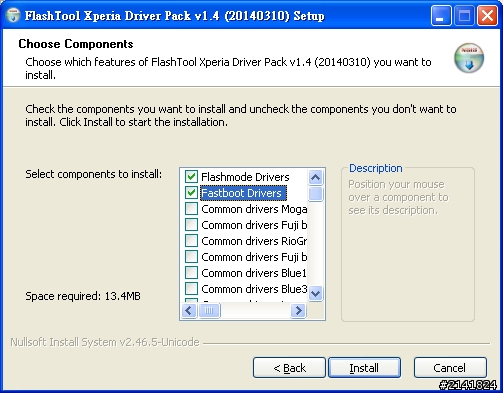Click the horizontal scroll left arrow
503x393 pixels.
coord(189,311)
